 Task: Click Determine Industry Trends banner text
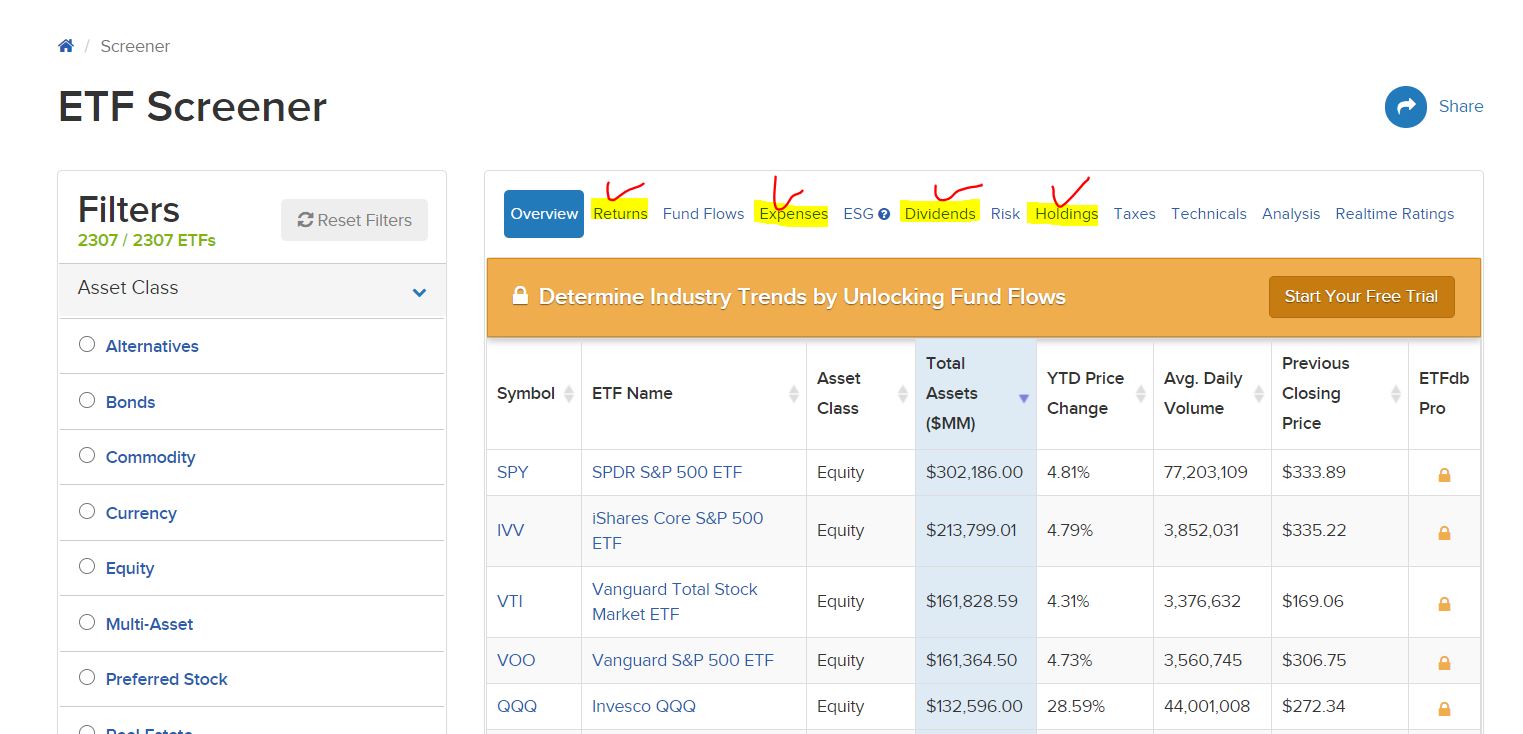tap(802, 297)
